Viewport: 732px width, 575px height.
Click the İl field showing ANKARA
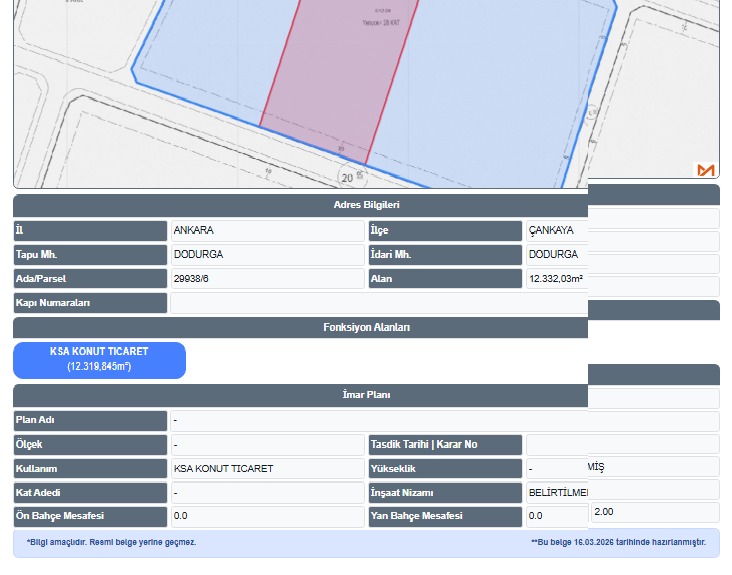(268, 231)
